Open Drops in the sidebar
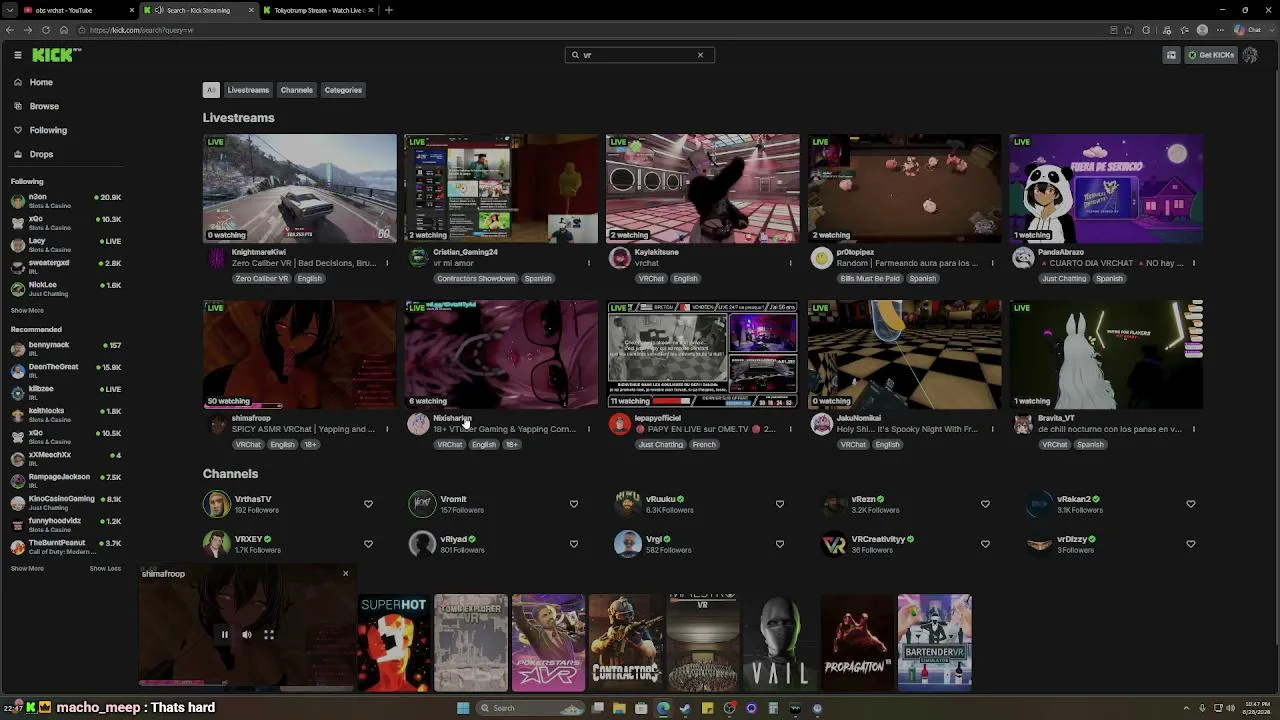 (x=41, y=154)
